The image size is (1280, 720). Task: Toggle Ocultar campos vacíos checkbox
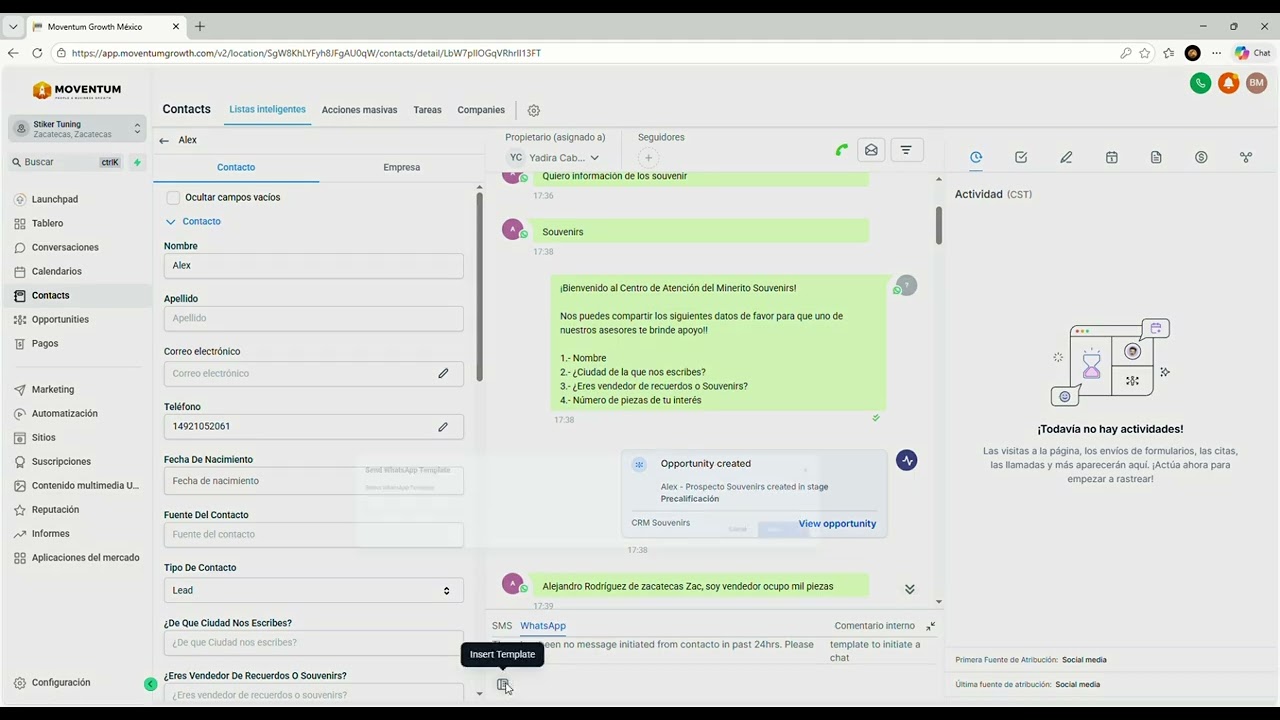[x=173, y=198]
